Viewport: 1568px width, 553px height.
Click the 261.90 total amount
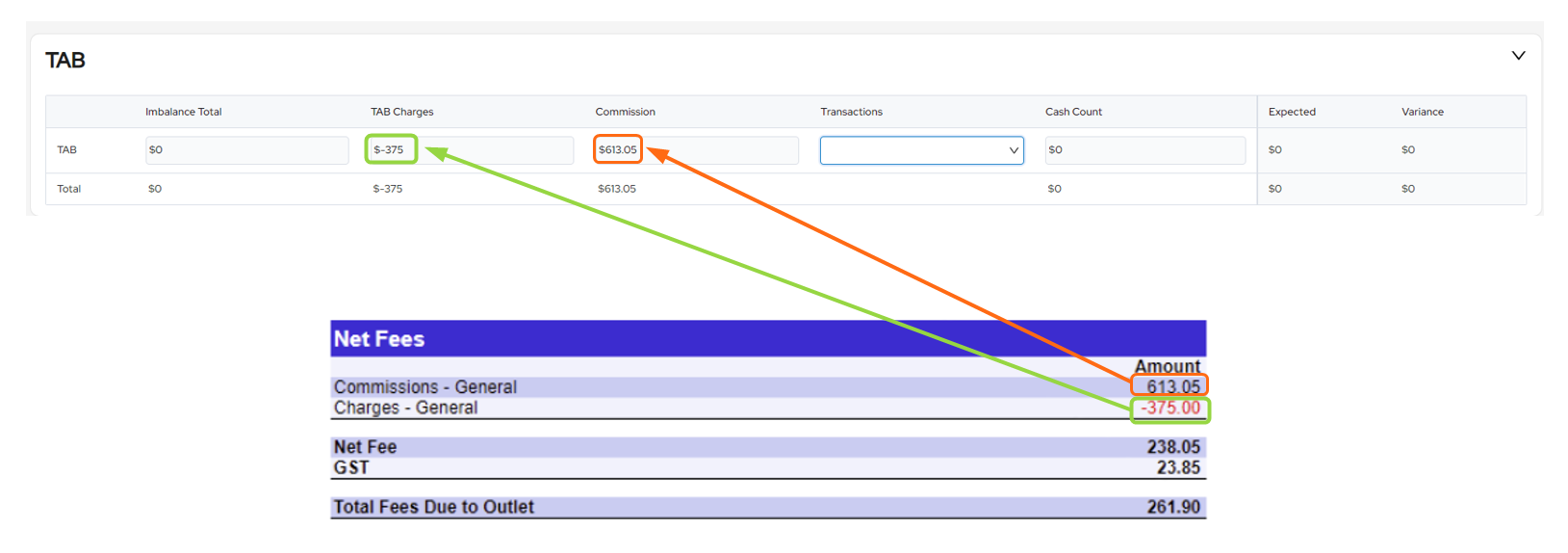tap(1173, 507)
